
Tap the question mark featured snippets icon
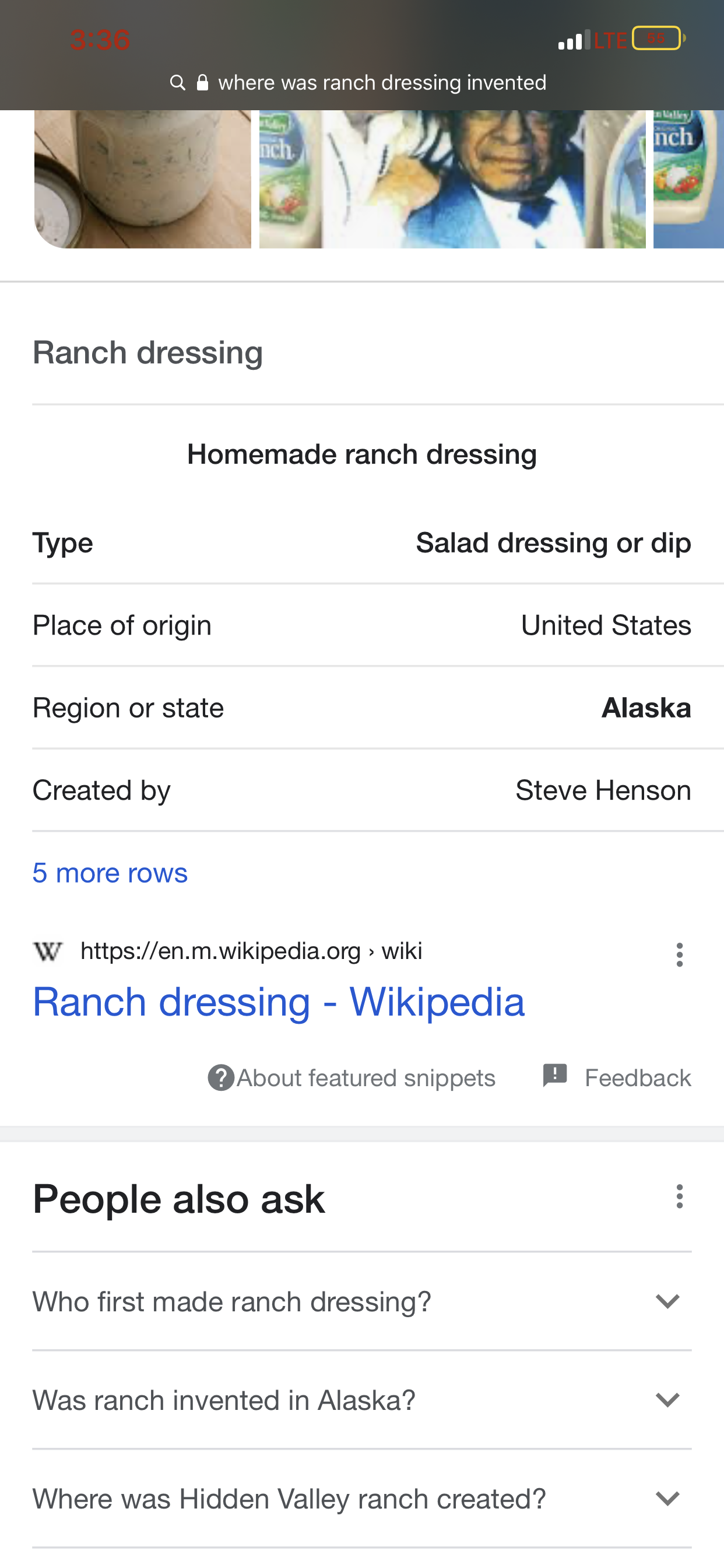(x=221, y=1077)
